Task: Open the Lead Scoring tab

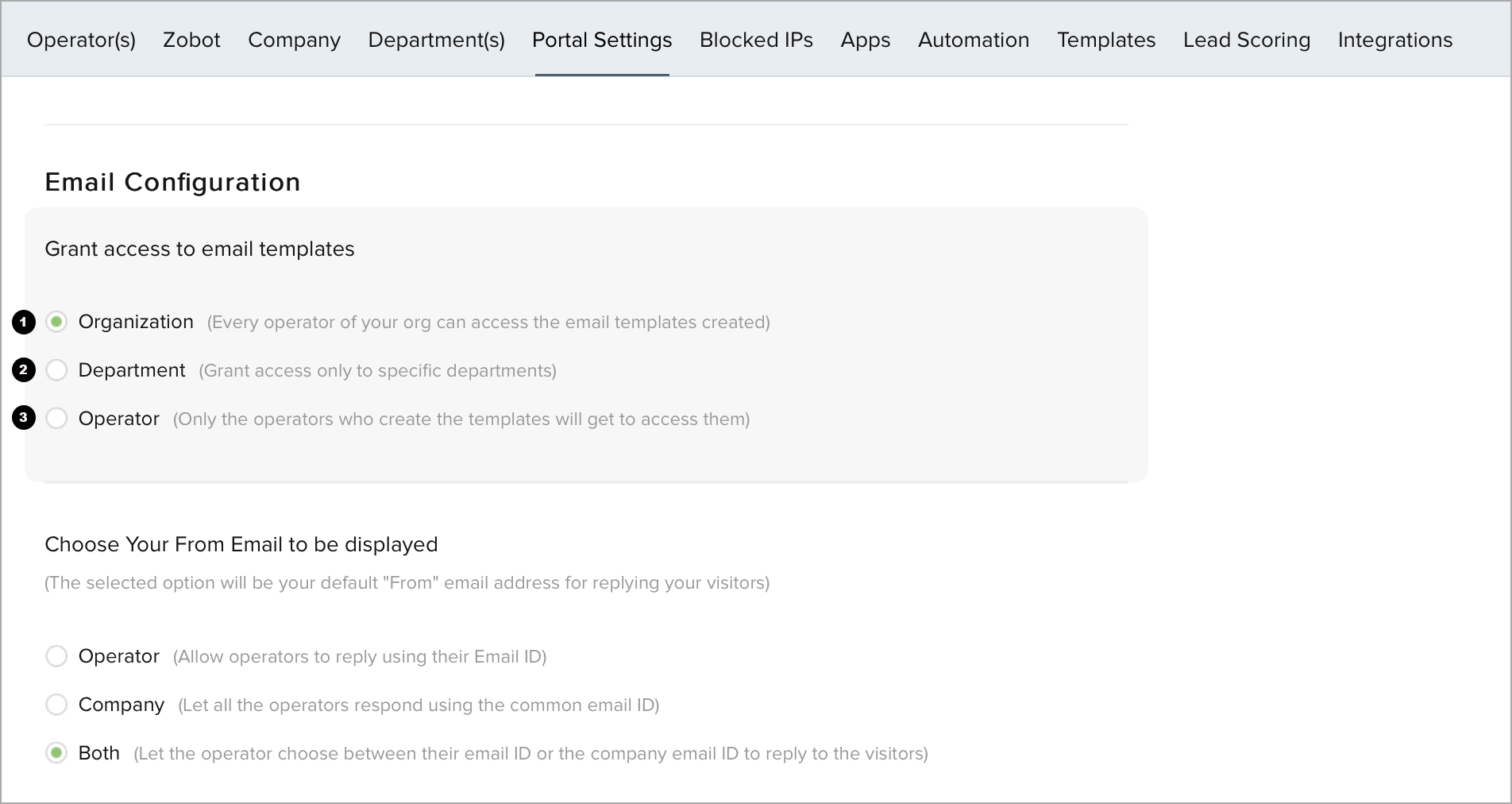Action: [x=1247, y=40]
